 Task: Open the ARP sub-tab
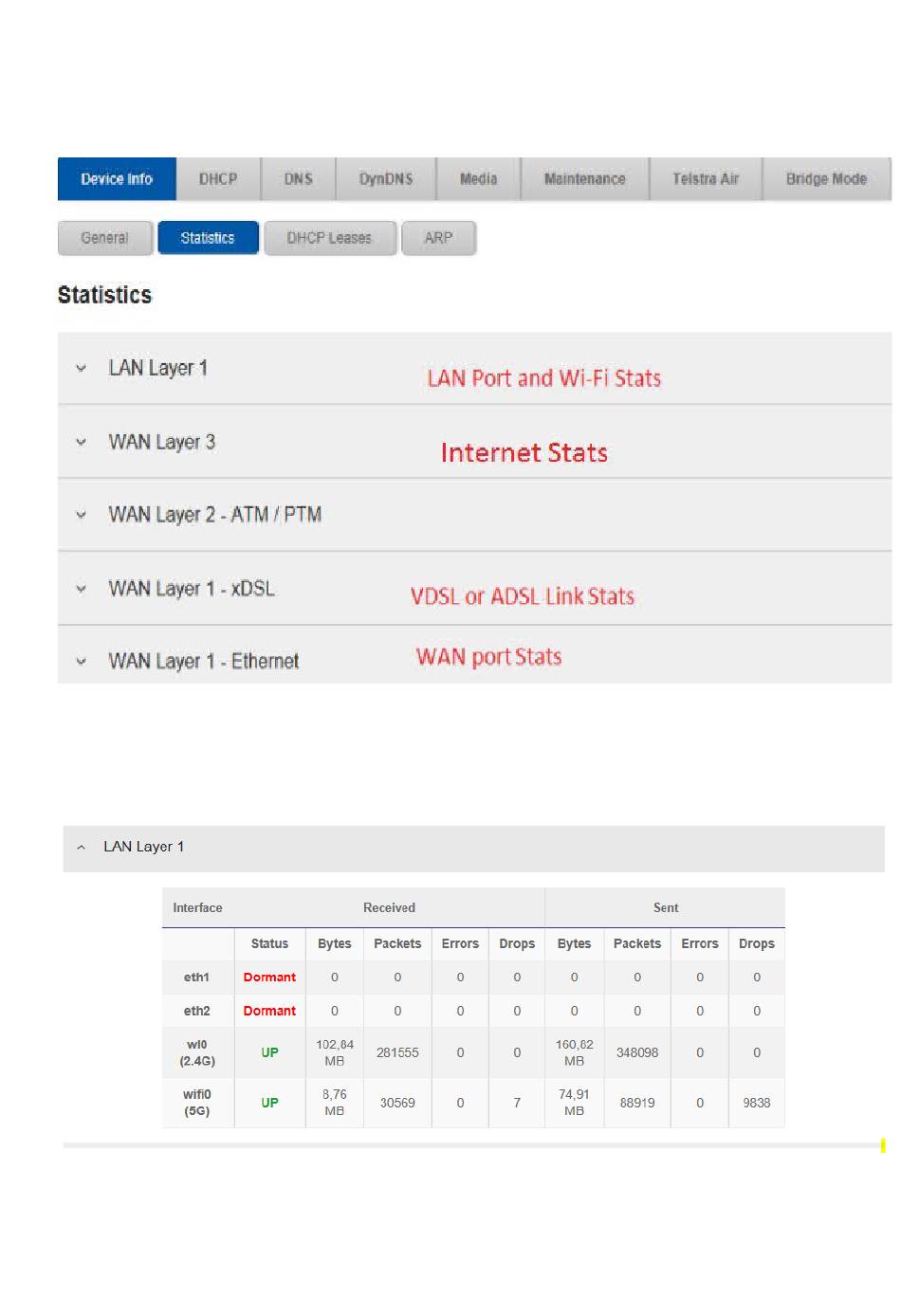(x=438, y=238)
